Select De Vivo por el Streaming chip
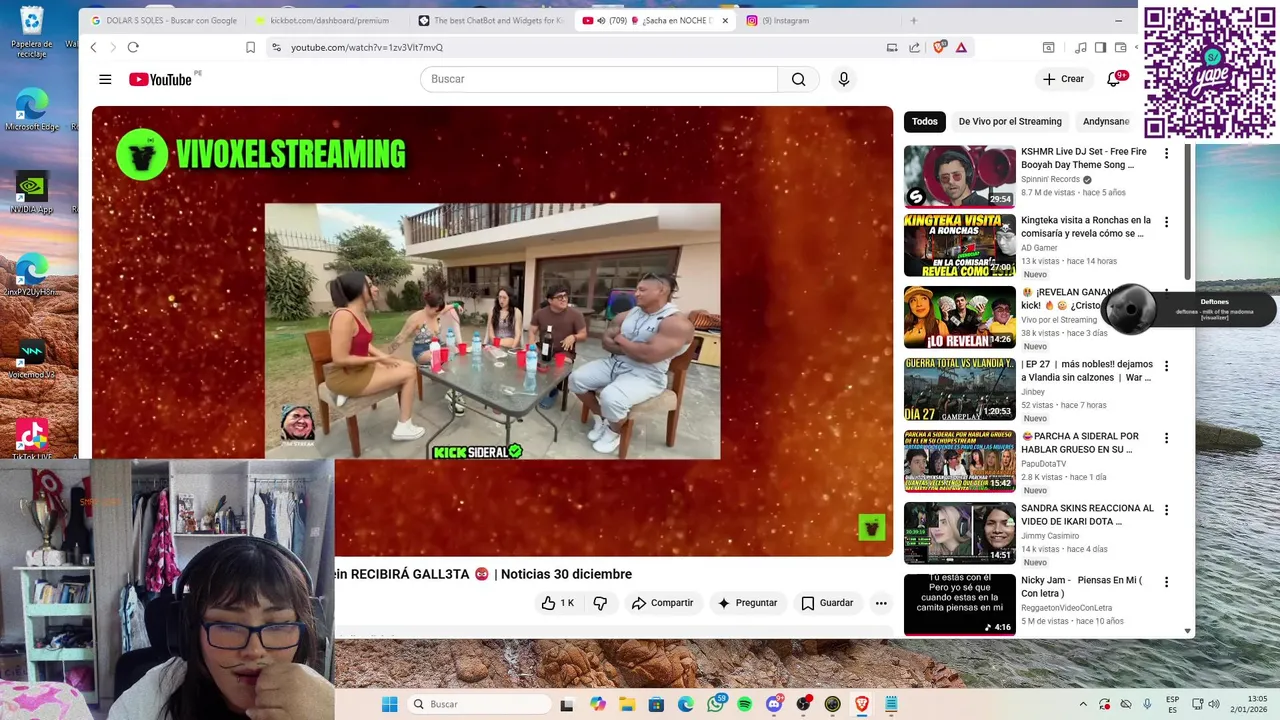The image size is (1280, 720). click(x=1010, y=121)
